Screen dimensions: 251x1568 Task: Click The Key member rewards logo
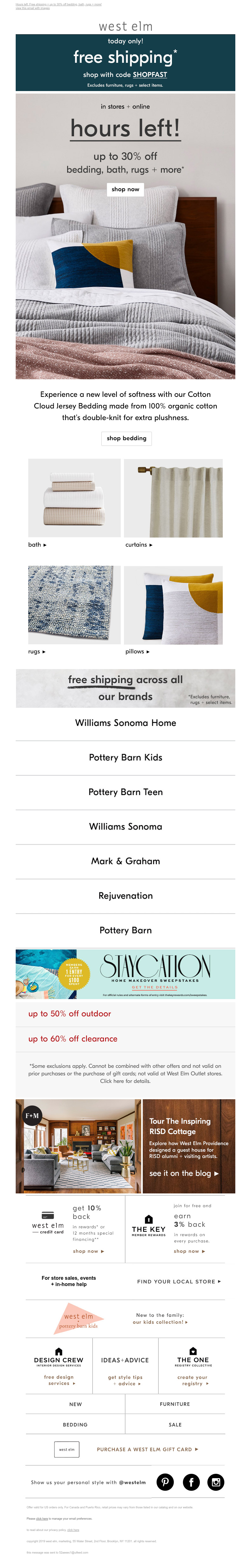[x=149, y=1225]
